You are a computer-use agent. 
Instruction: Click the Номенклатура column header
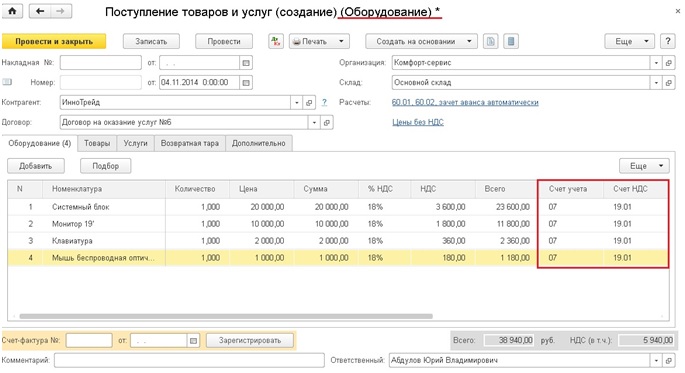coord(104,189)
